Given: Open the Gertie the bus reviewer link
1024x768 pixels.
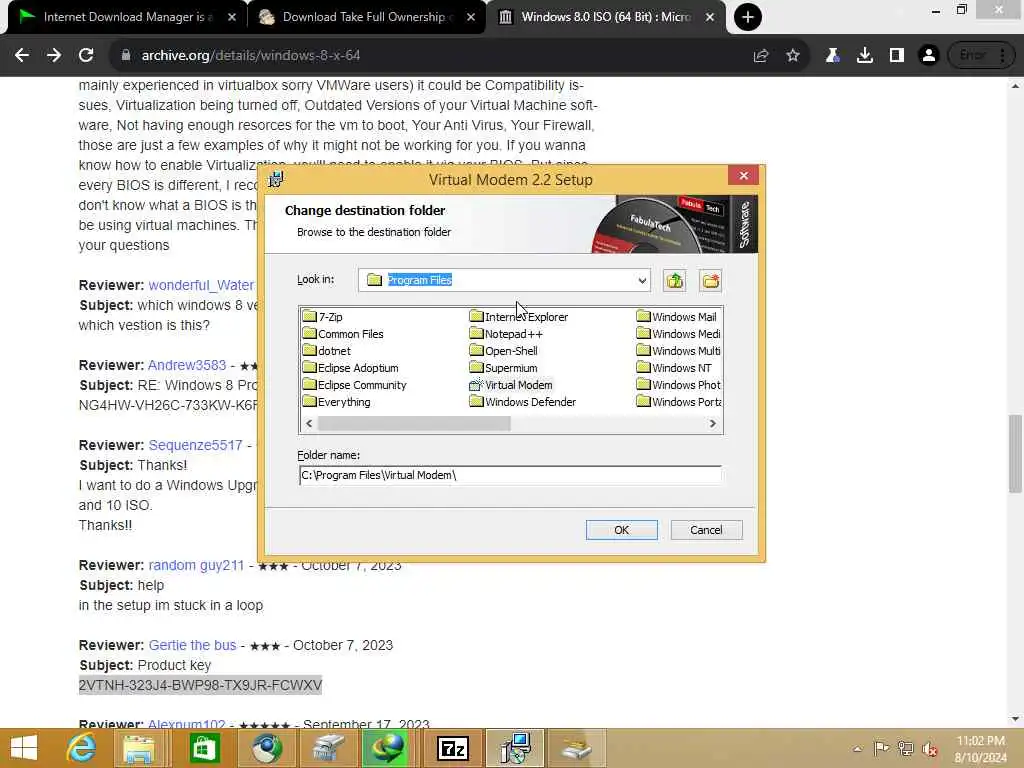Looking at the screenshot, I should 192,645.
